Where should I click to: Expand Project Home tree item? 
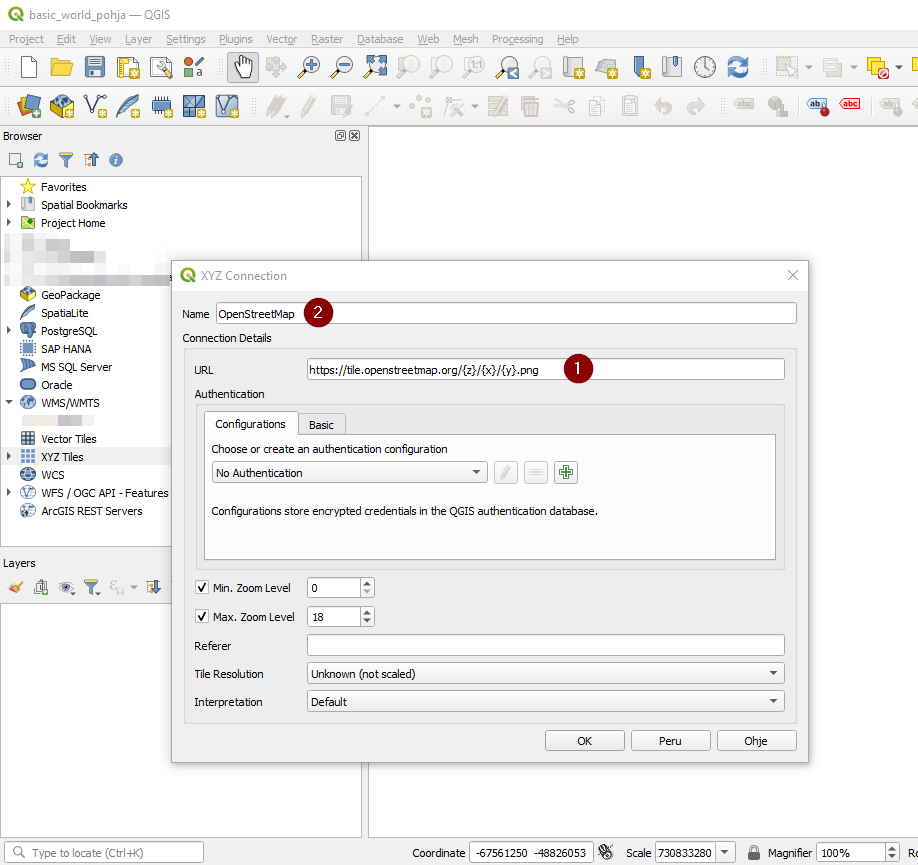coord(9,223)
